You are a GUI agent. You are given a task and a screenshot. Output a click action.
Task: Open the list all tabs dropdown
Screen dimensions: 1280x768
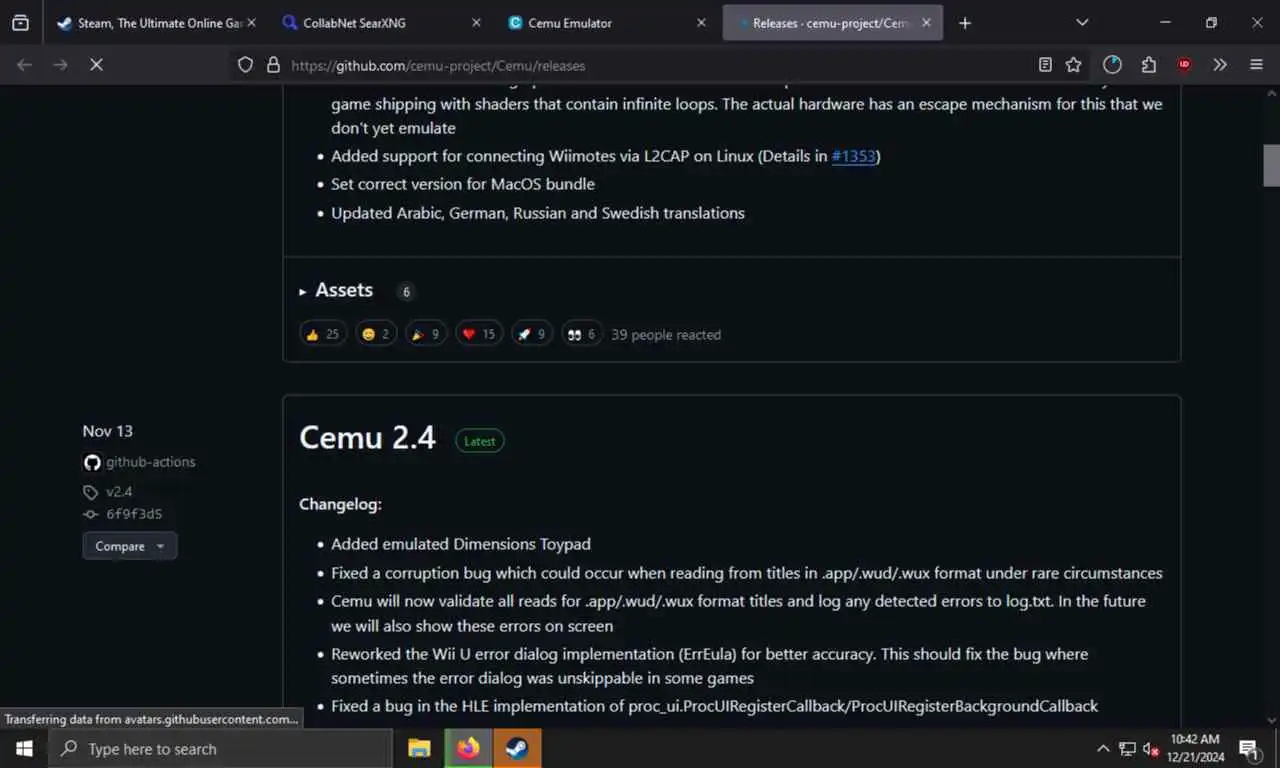(1082, 22)
